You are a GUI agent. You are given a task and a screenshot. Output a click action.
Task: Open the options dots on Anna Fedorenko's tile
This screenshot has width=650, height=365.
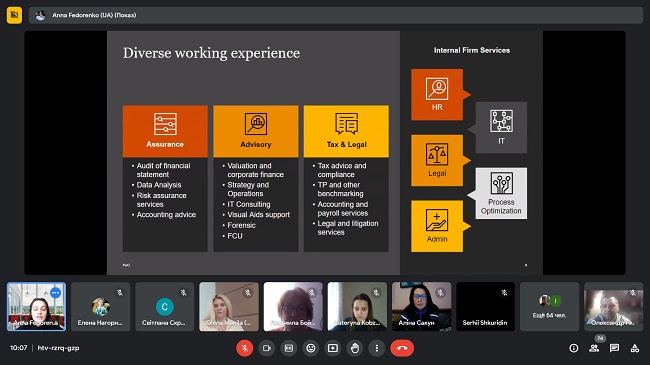(x=55, y=293)
